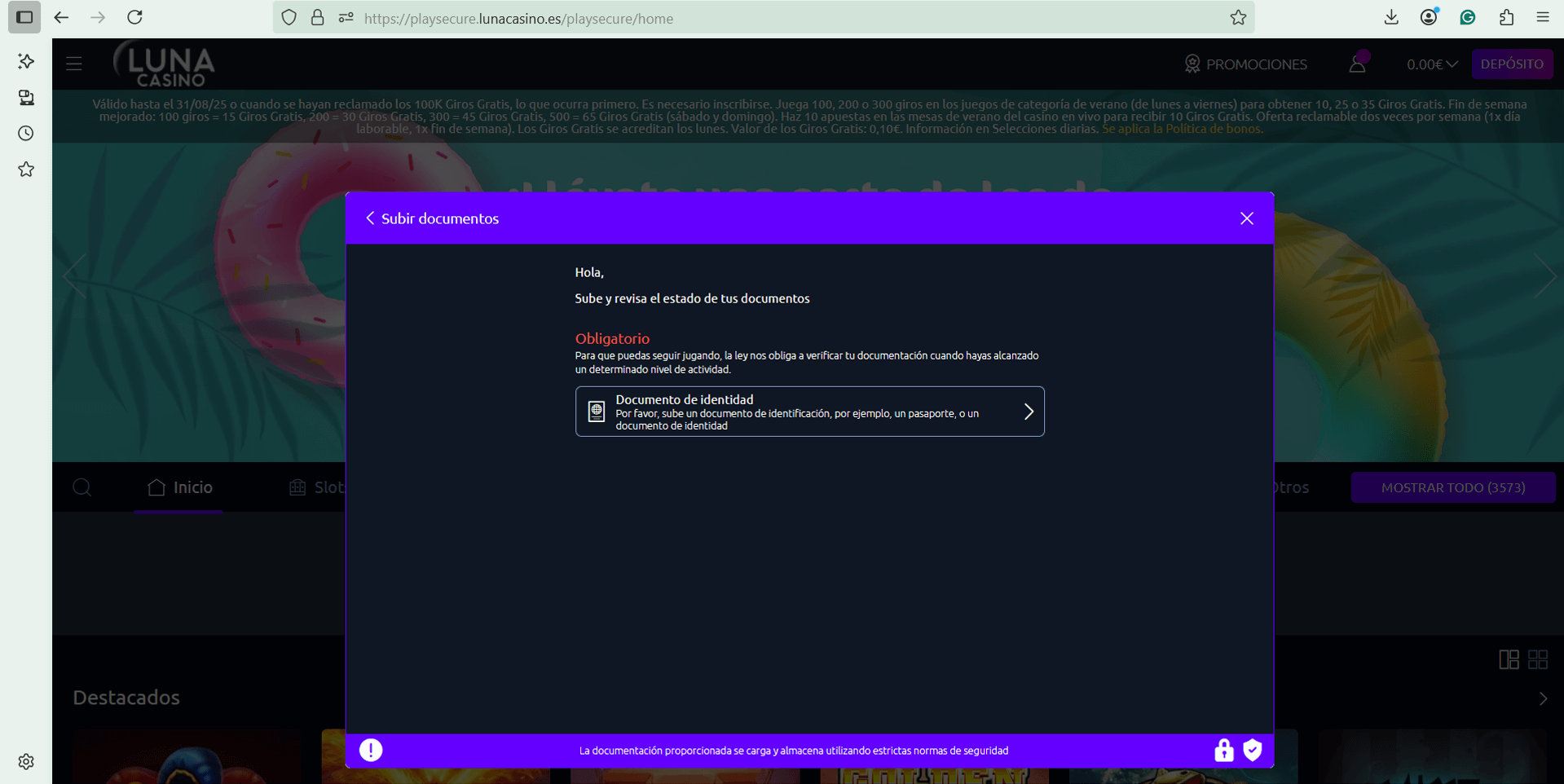This screenshot has height=784, width=1564.
Task: Expand Destacados row with right chevron
Action: point(1543,699)
